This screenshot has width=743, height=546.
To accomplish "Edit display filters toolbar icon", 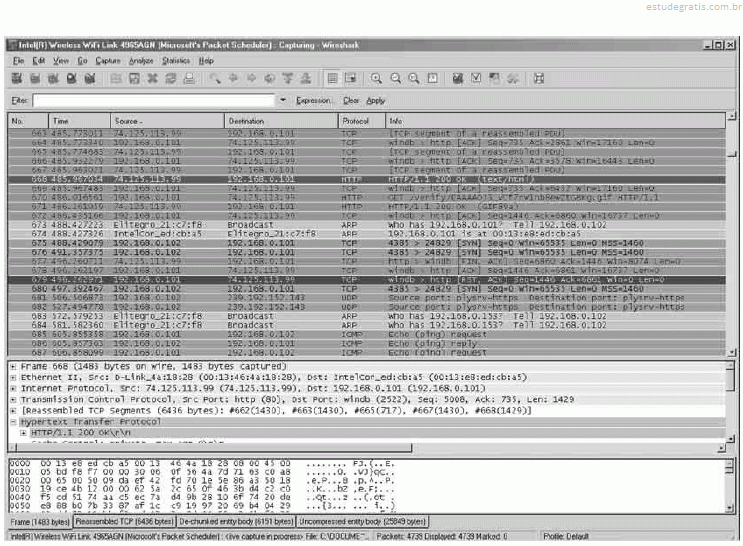I will click(x=476, y=79).
